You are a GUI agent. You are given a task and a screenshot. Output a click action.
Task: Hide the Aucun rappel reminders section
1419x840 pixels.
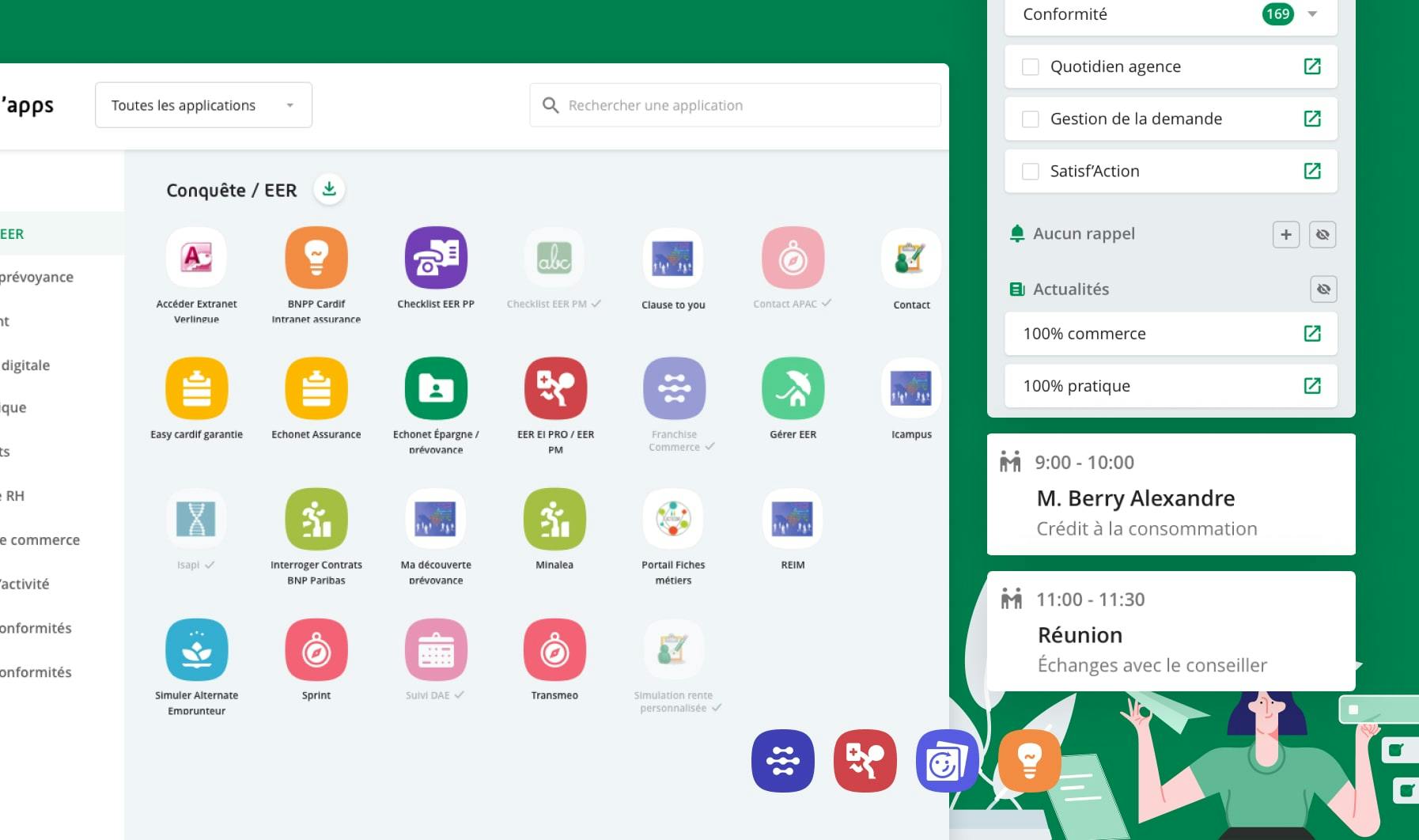click(x=1323, y=234)
